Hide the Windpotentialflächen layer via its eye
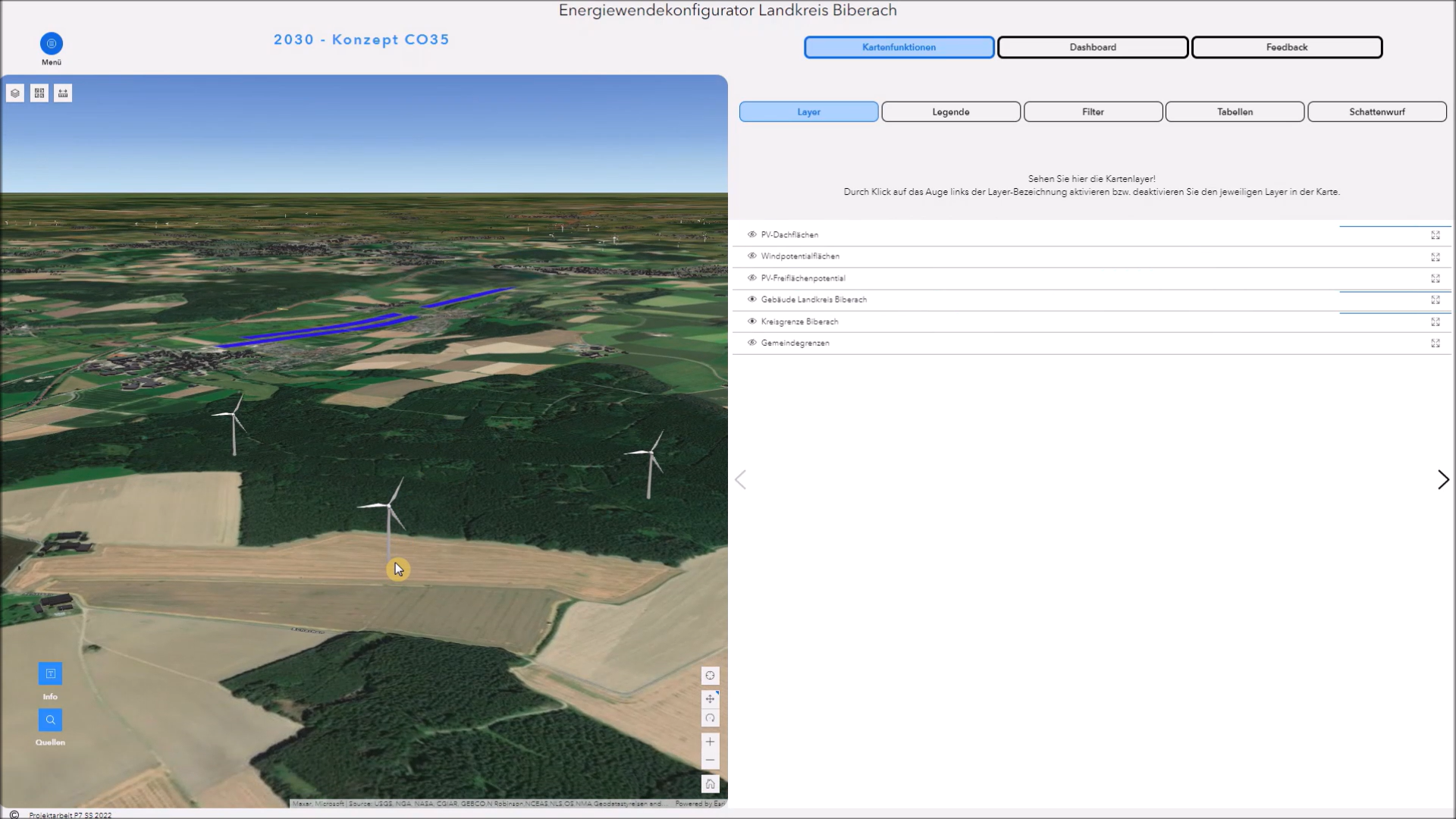The height and width of the screenshot is (819, 1456). (x=752, y=256)
